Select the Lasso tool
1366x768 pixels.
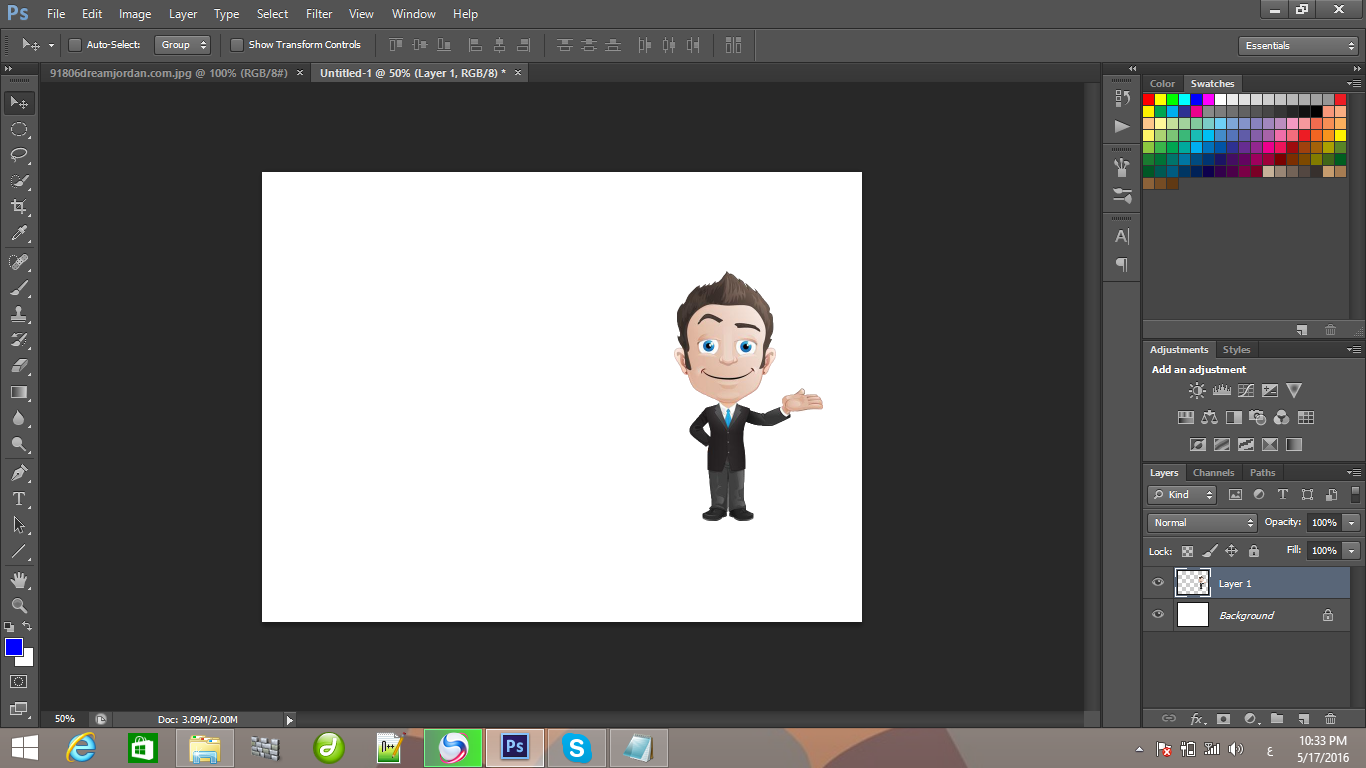point(18,155)
